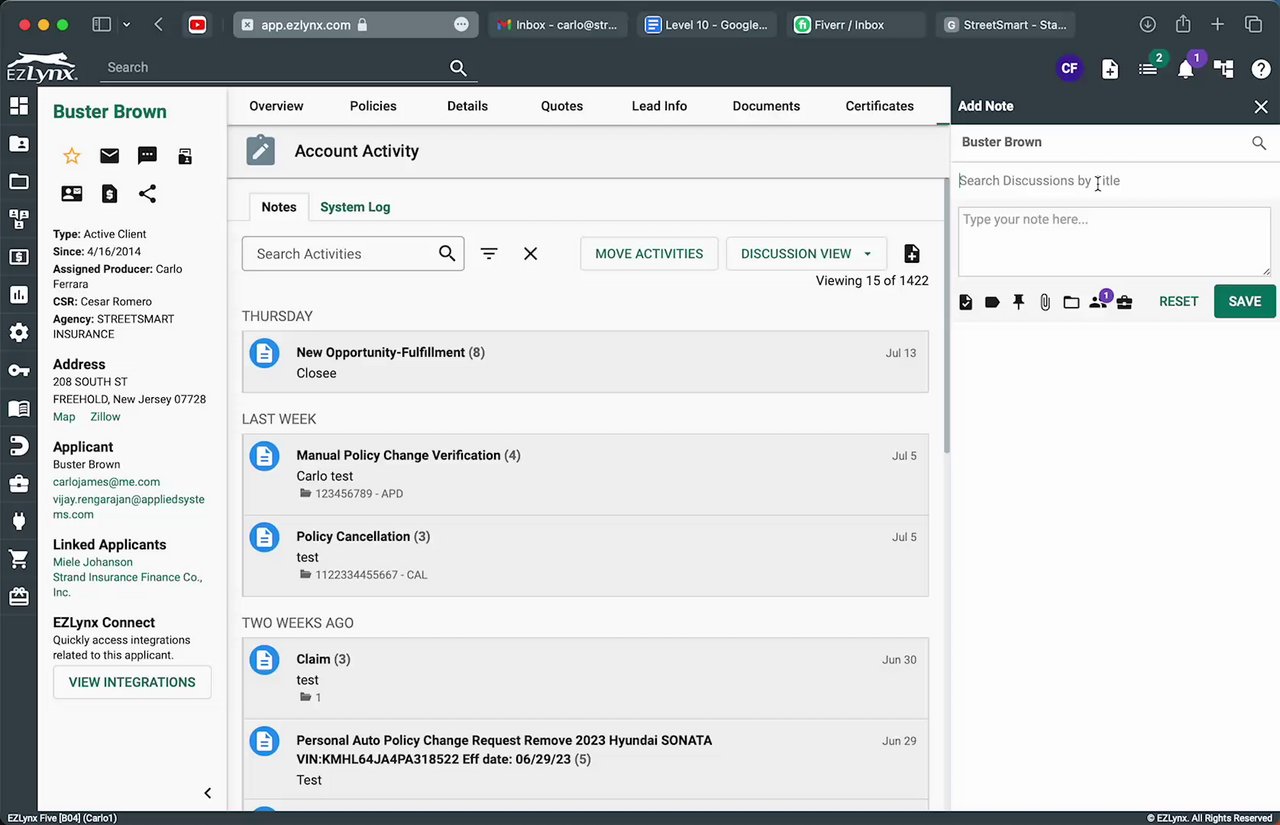Save the note with SAVE button
1280x825 pixels.
pos(1245,301)
